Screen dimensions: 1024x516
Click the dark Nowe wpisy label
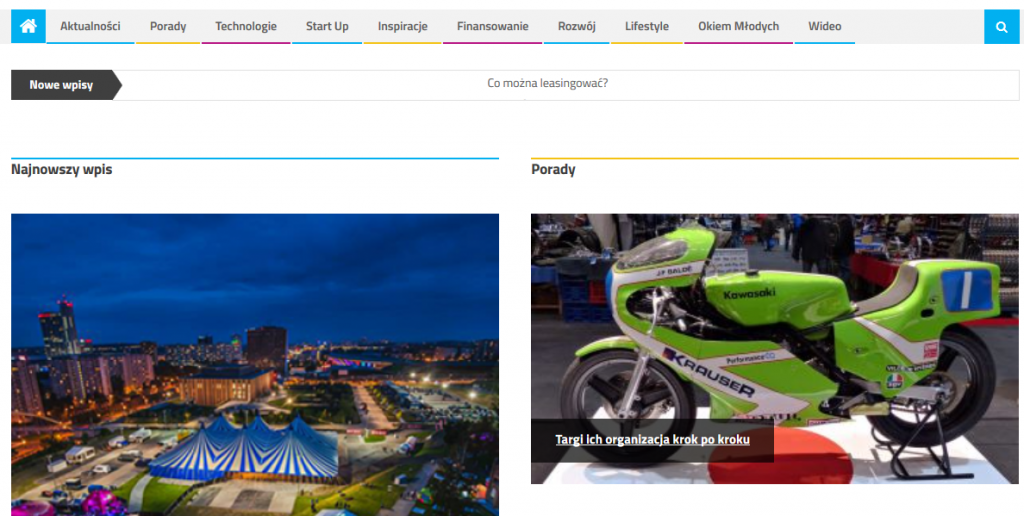click(x=61, y=85)
